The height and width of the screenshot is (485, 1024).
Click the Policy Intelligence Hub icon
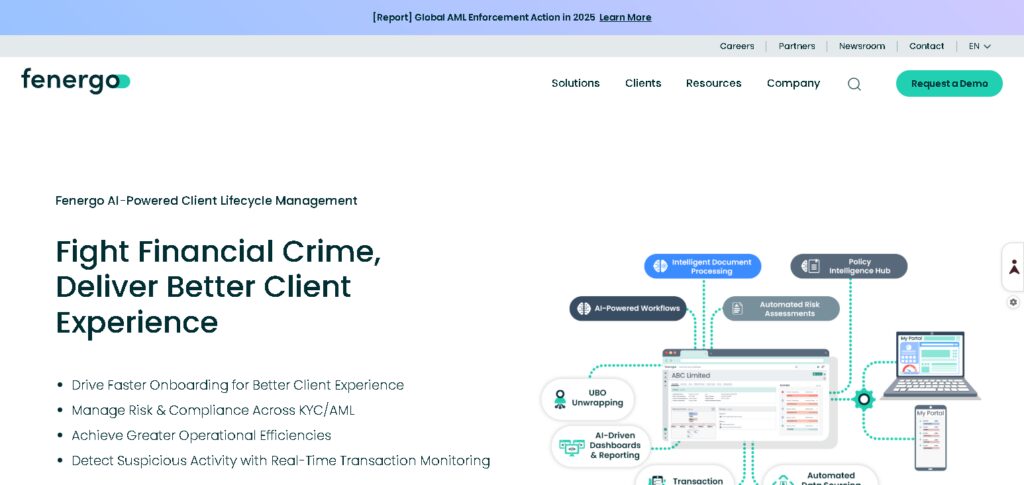(810, 266)
